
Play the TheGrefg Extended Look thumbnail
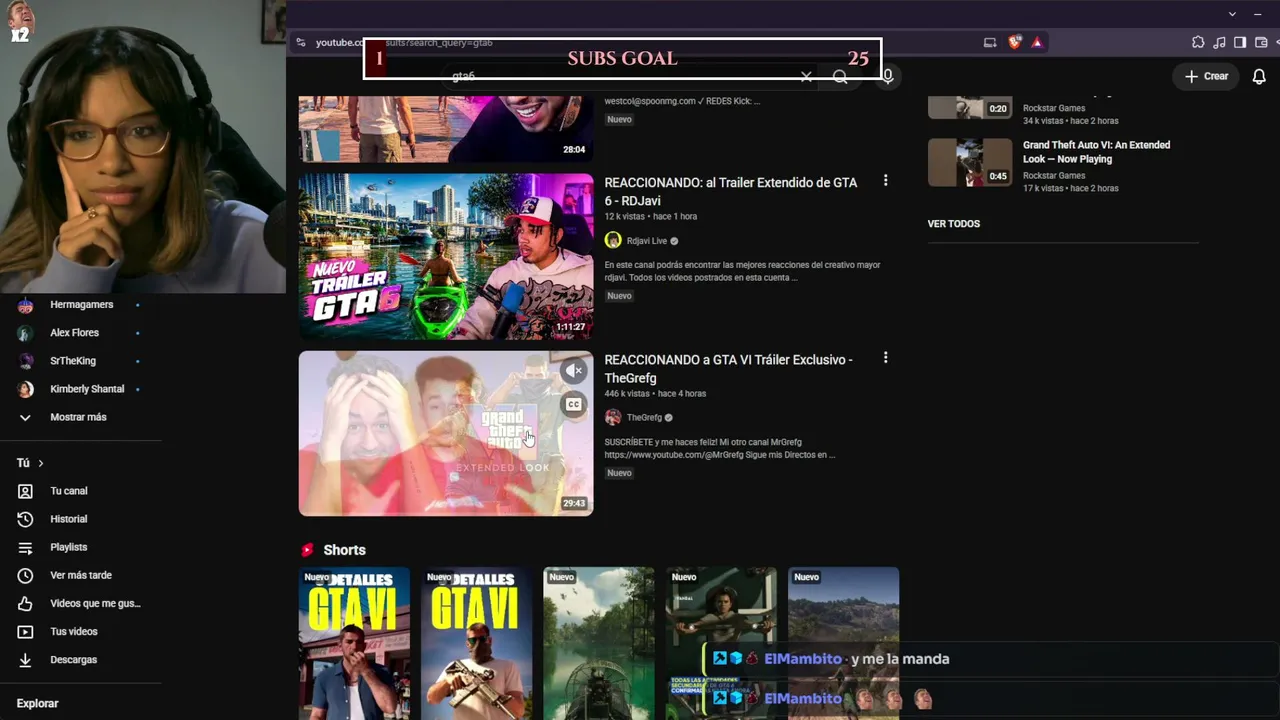pos(446,433)
